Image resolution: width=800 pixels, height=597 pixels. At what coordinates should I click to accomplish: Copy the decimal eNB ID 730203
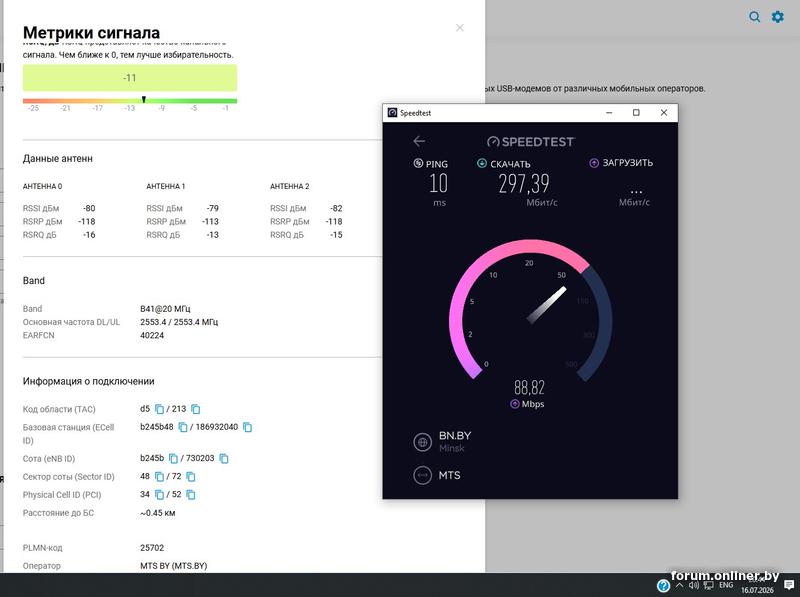click(x=223, y=459)
